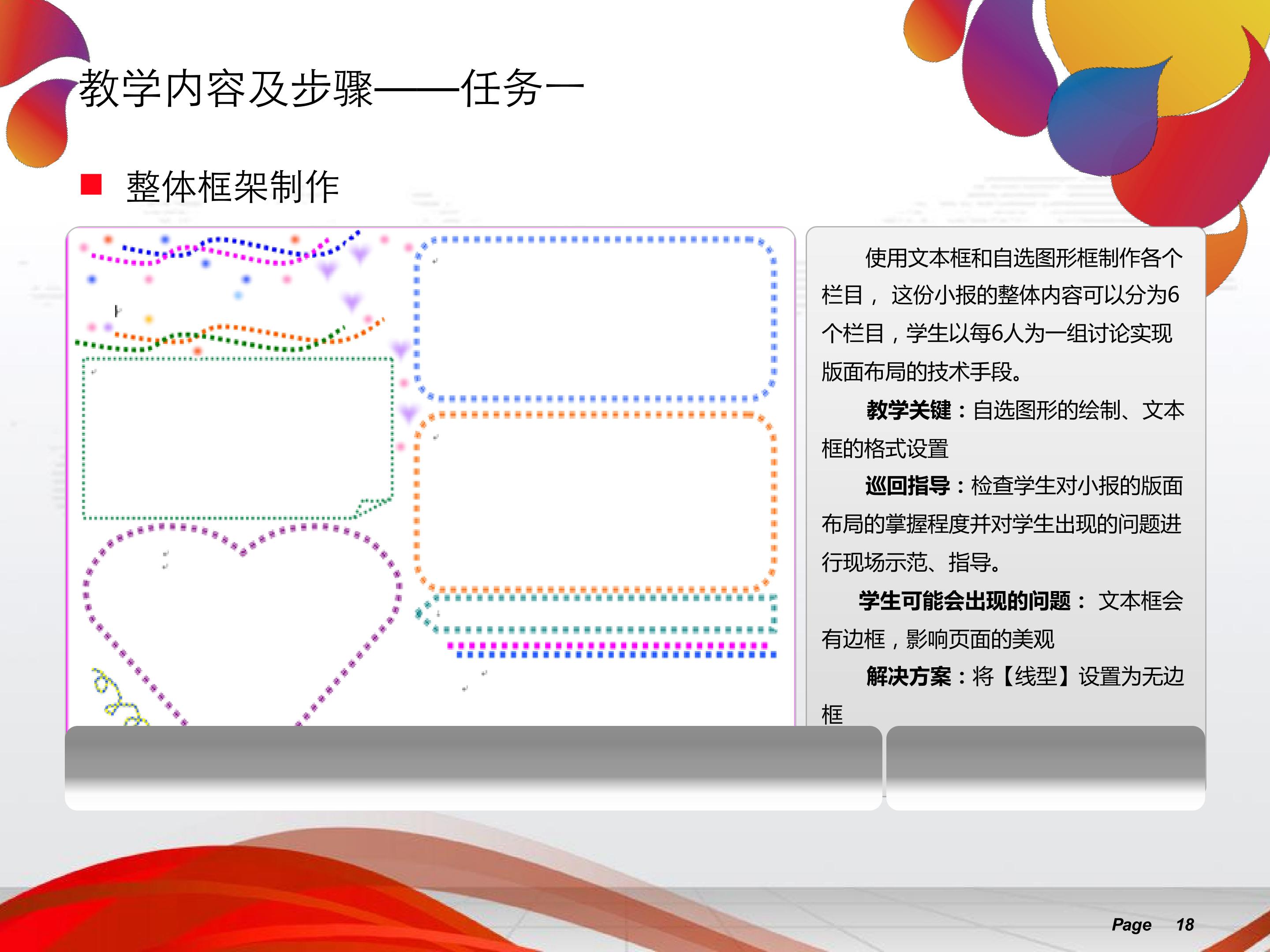This screenshot has height=952, width=1270.
Task: Select the purple dotted heart shape
Action: pyautogui.click(x=243, y=625)
